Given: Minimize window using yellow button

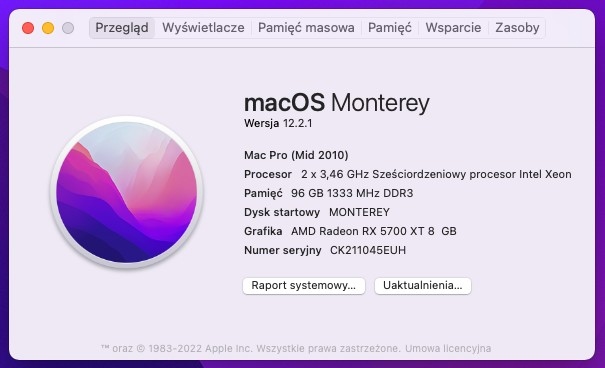Looking at the screenshot, I should (x=48, y=28).
